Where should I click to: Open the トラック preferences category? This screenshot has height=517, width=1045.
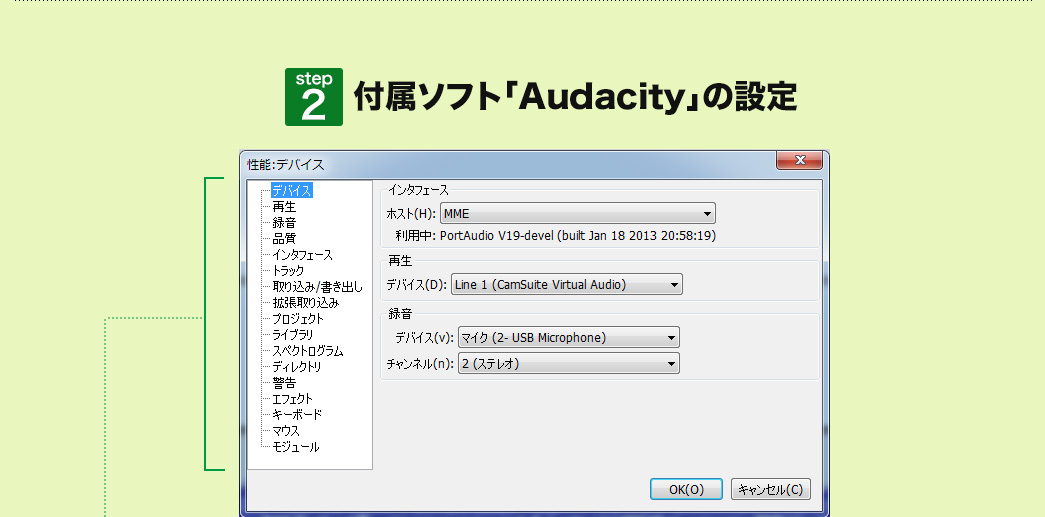pyautogui.click(x=288, y=270)
